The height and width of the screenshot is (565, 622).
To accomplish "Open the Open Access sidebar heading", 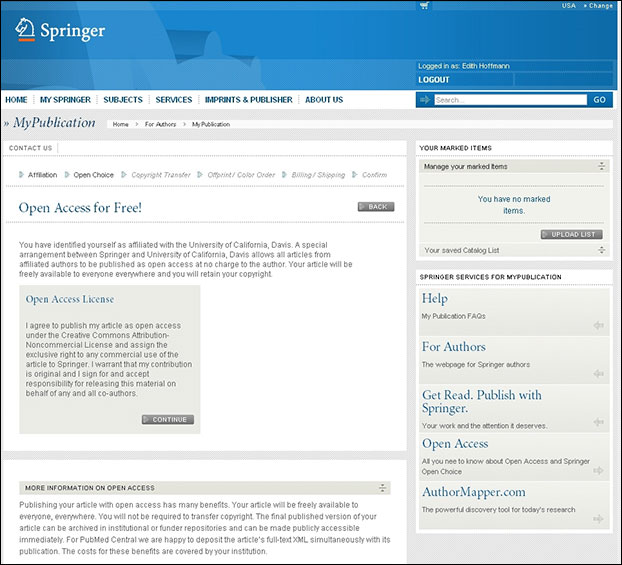I will click(455, 444).
